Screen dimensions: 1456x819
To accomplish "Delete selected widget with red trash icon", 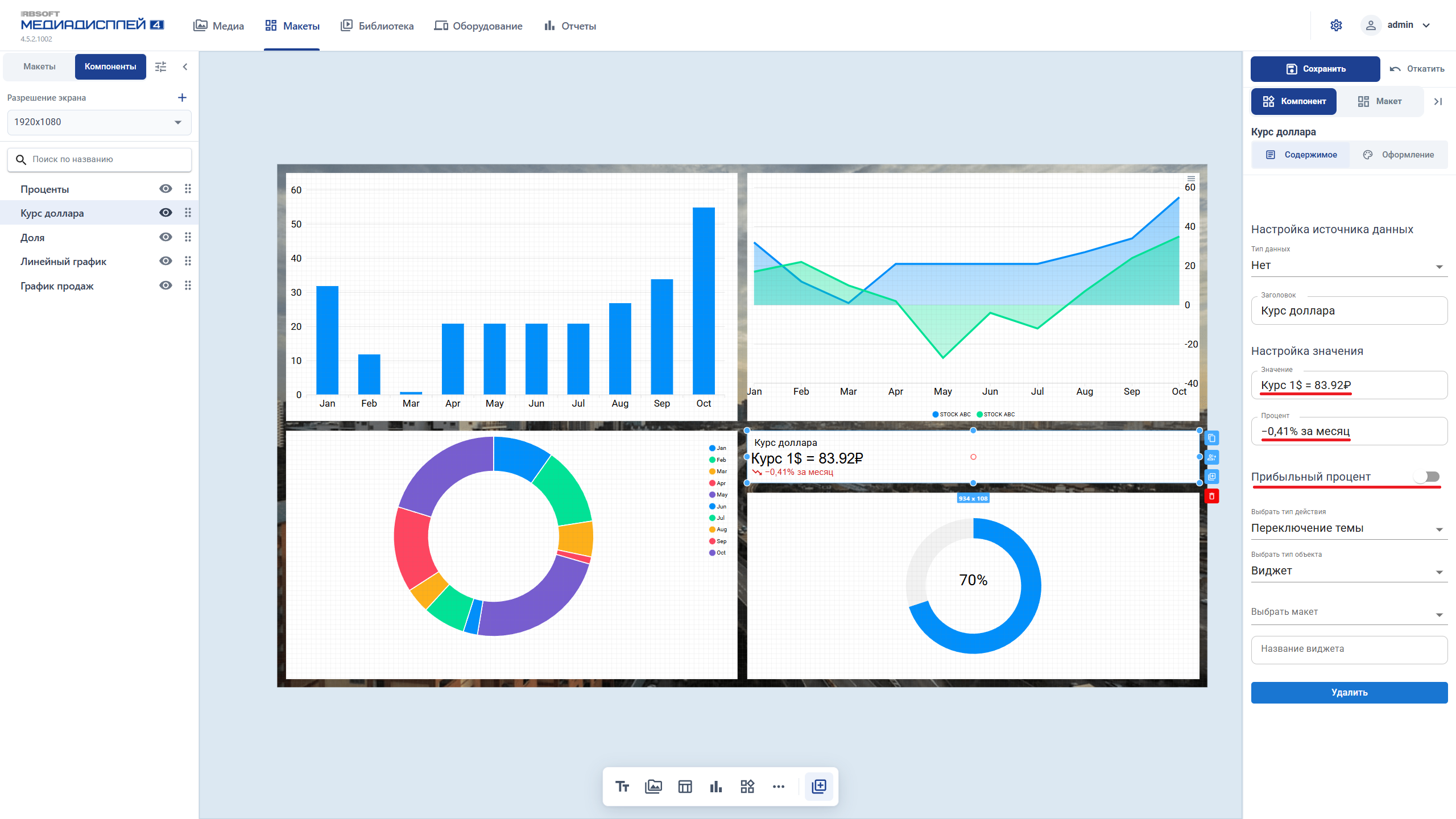I will click(1211, 497).
